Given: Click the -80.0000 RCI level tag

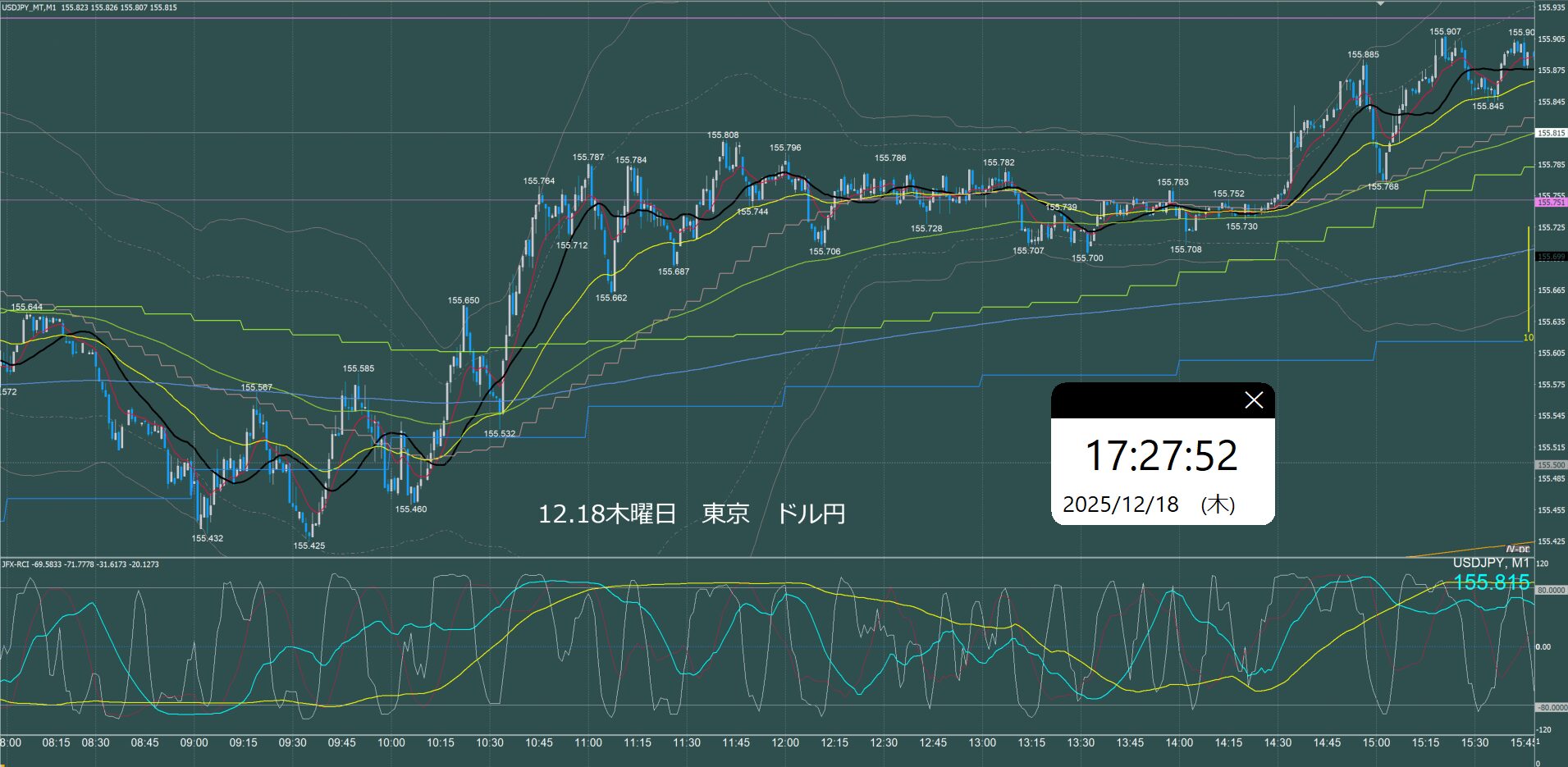Looking at the screenshot, I should tap(1551, 707).
